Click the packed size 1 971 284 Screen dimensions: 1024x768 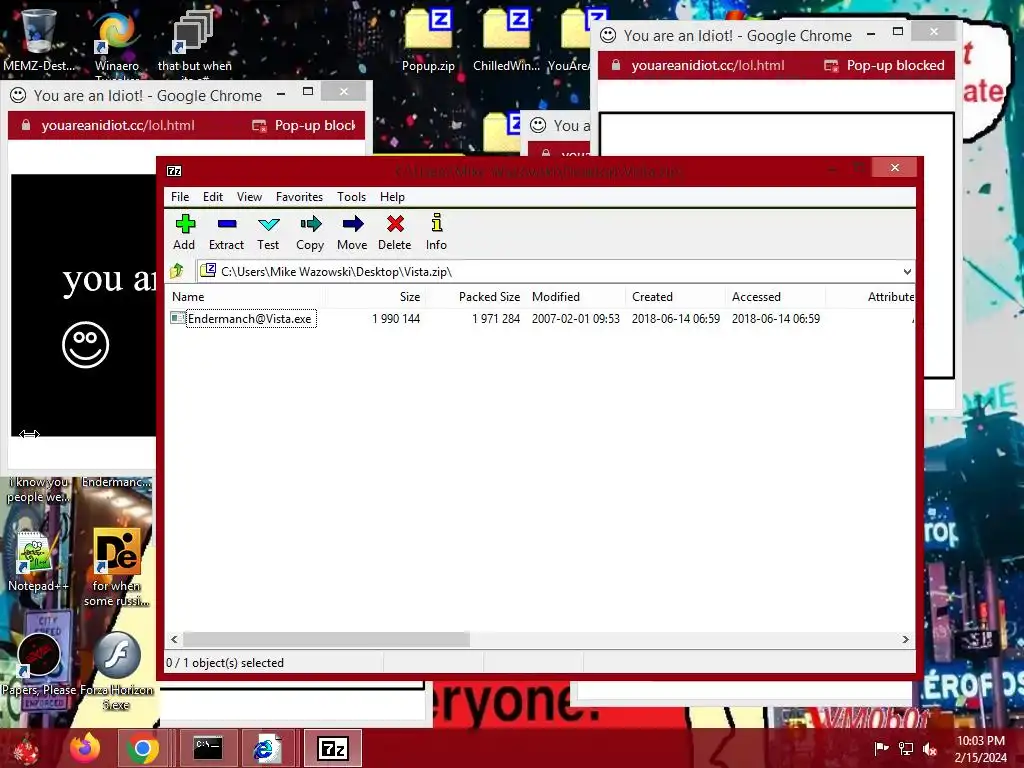(x=496, y=319)
